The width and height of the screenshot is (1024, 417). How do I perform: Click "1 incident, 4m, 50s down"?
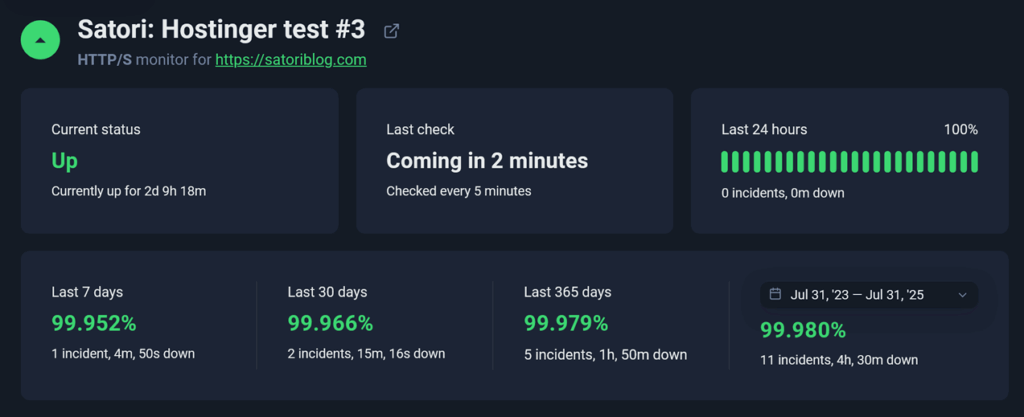point(123,354)
